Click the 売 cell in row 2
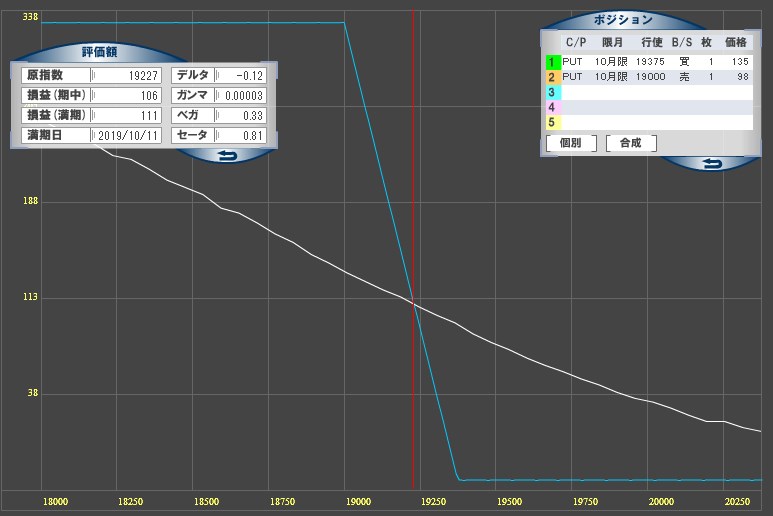 click(x=684, y=77)
